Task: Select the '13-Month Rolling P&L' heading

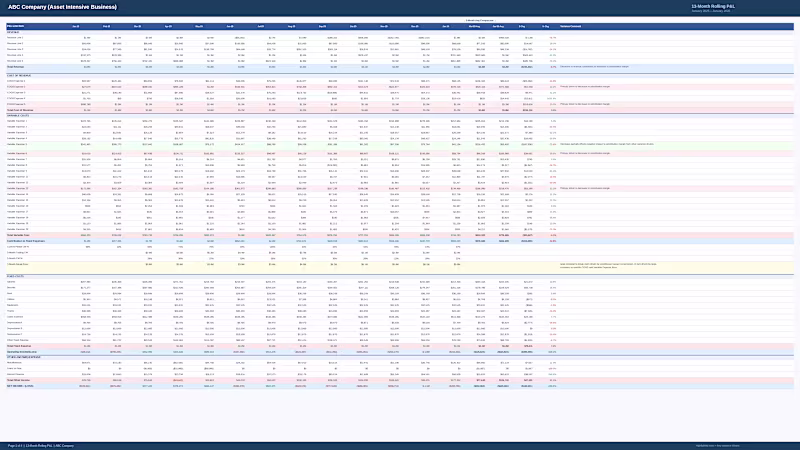Action: 713,6
